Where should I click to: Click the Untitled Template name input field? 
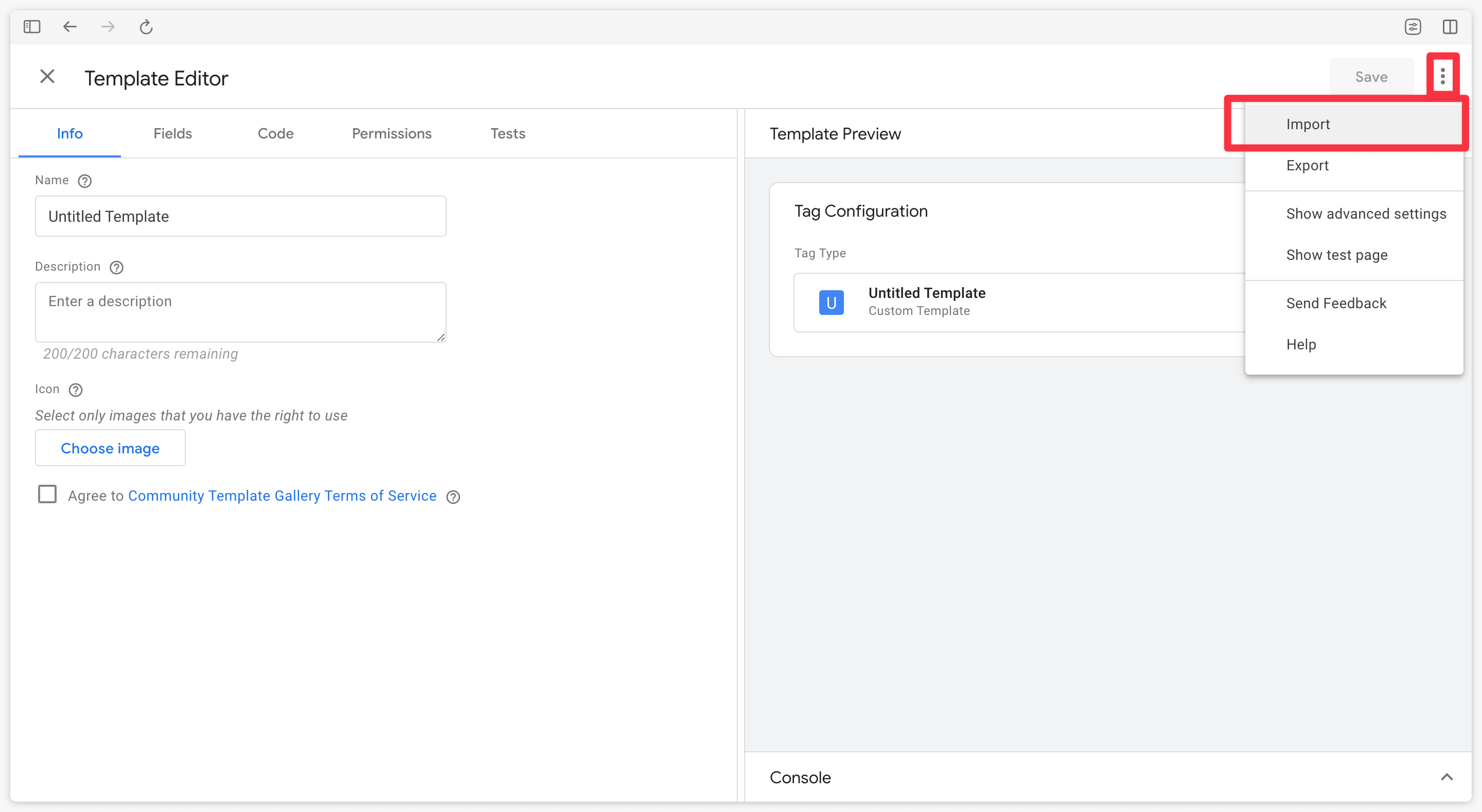click(x=240, y=216)
